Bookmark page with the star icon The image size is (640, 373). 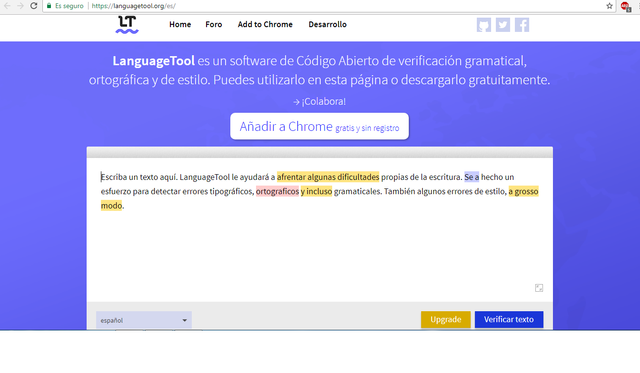(x=609, y=6)
